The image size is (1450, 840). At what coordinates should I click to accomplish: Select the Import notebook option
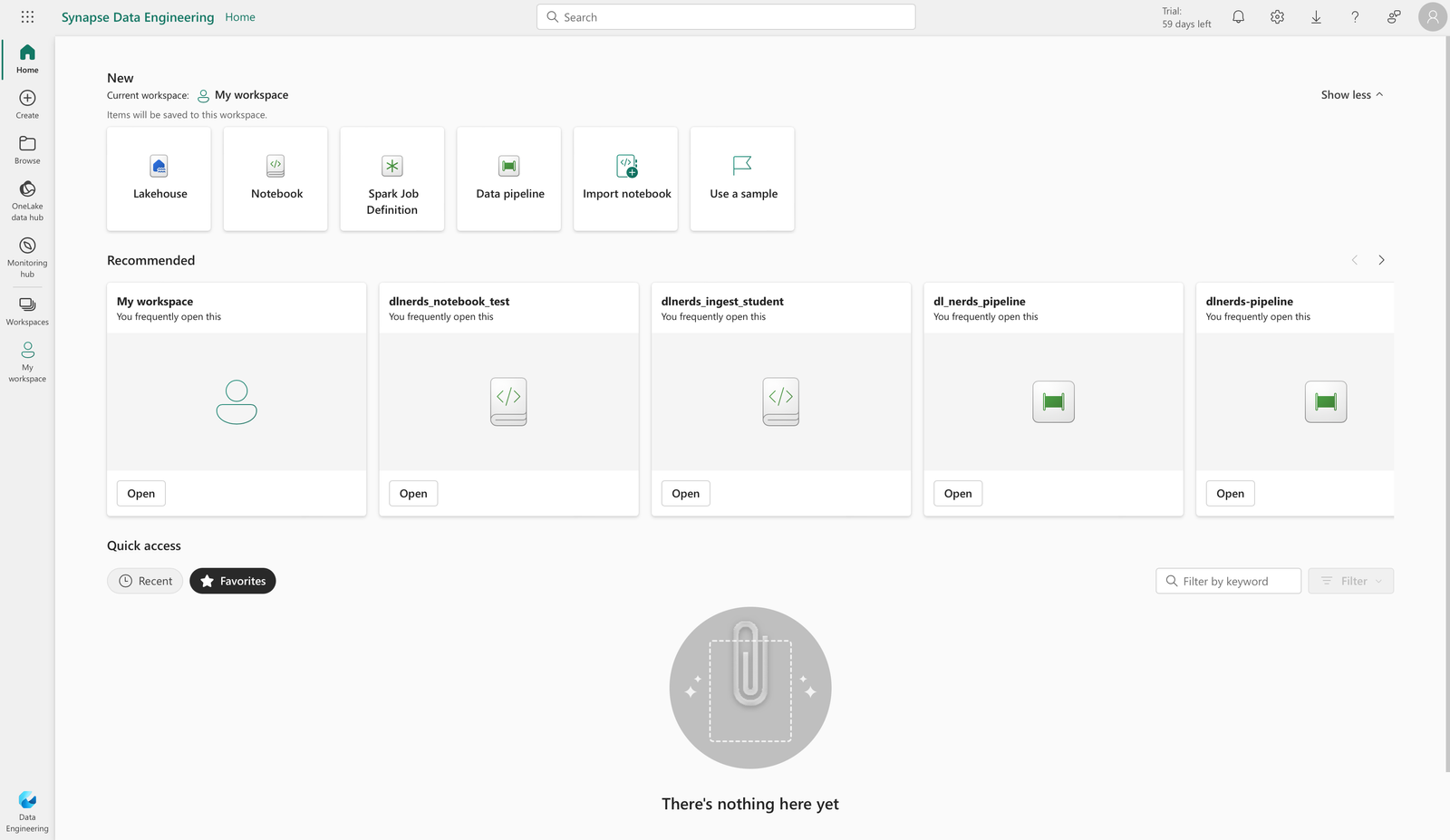[x=625, y=179]
